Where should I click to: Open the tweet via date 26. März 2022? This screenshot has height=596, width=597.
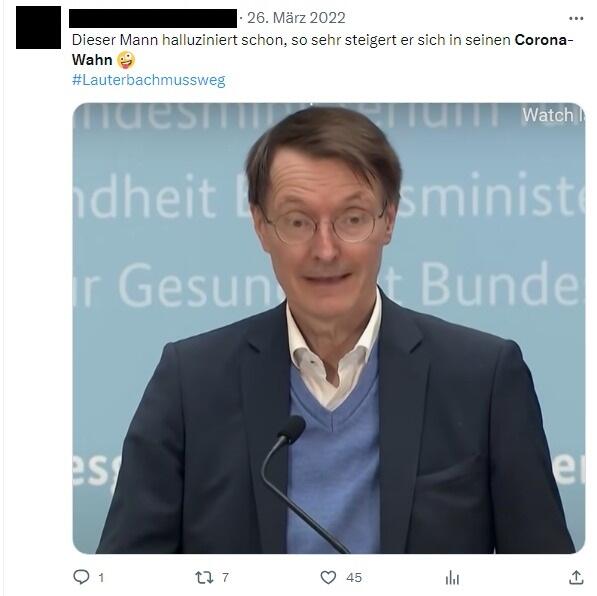[296, 18]
